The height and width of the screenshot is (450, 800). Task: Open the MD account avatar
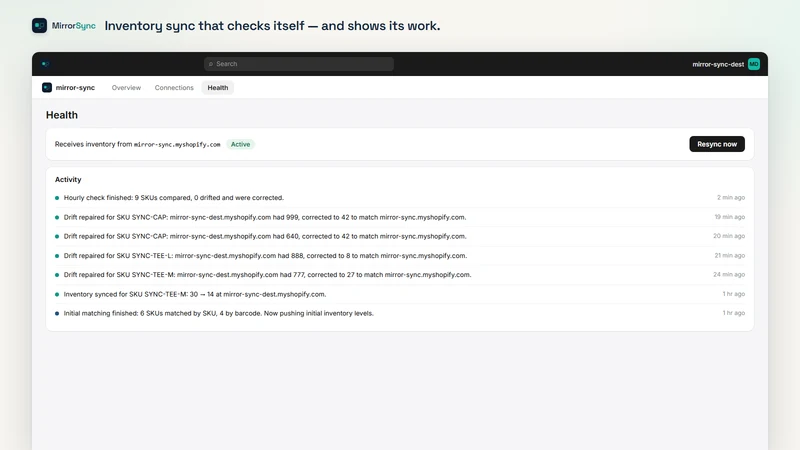tap(754, 64)
